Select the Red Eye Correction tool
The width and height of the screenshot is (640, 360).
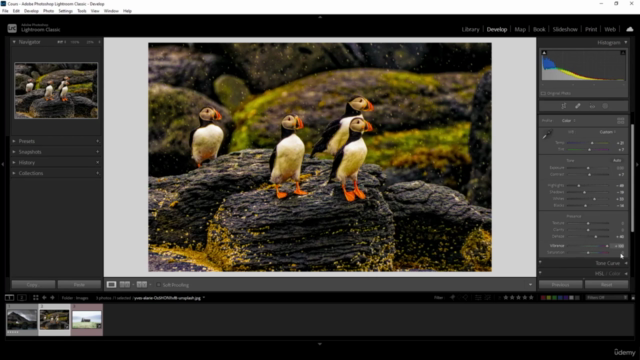click(x=592, y=106)
